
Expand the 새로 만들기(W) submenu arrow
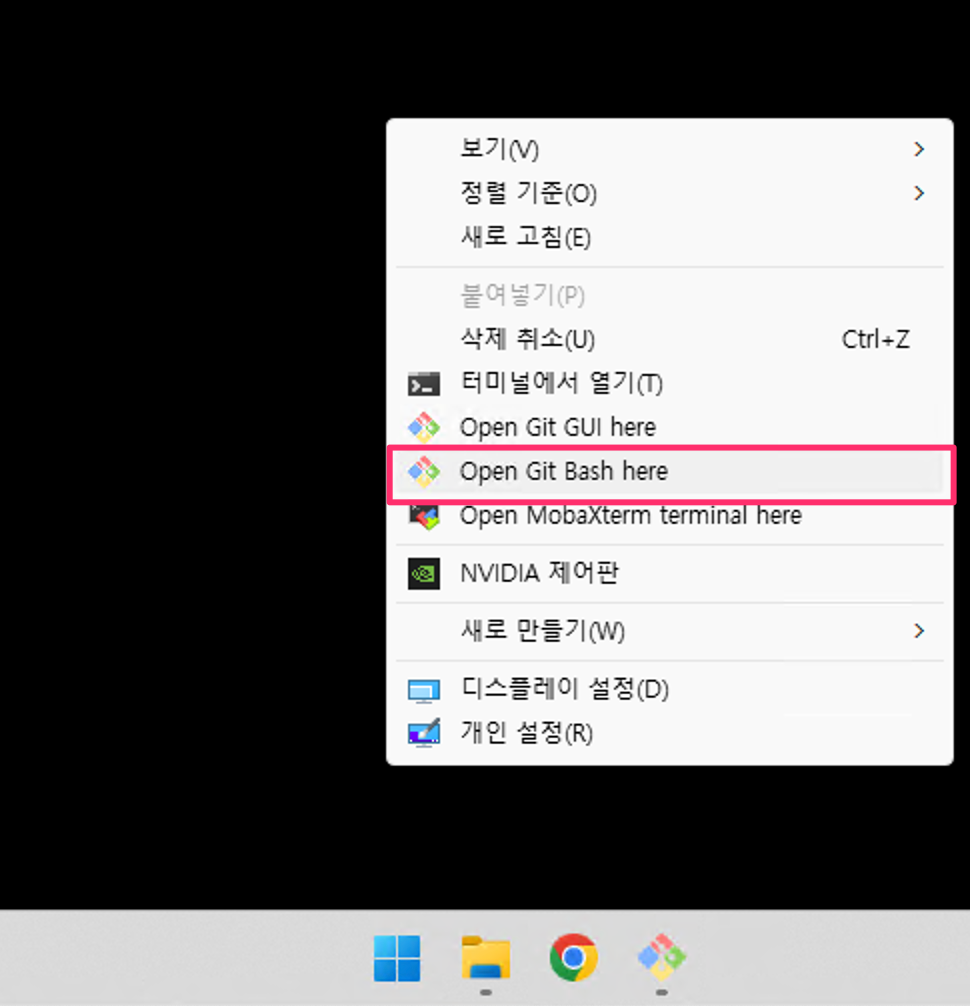[x=919, y=631]
